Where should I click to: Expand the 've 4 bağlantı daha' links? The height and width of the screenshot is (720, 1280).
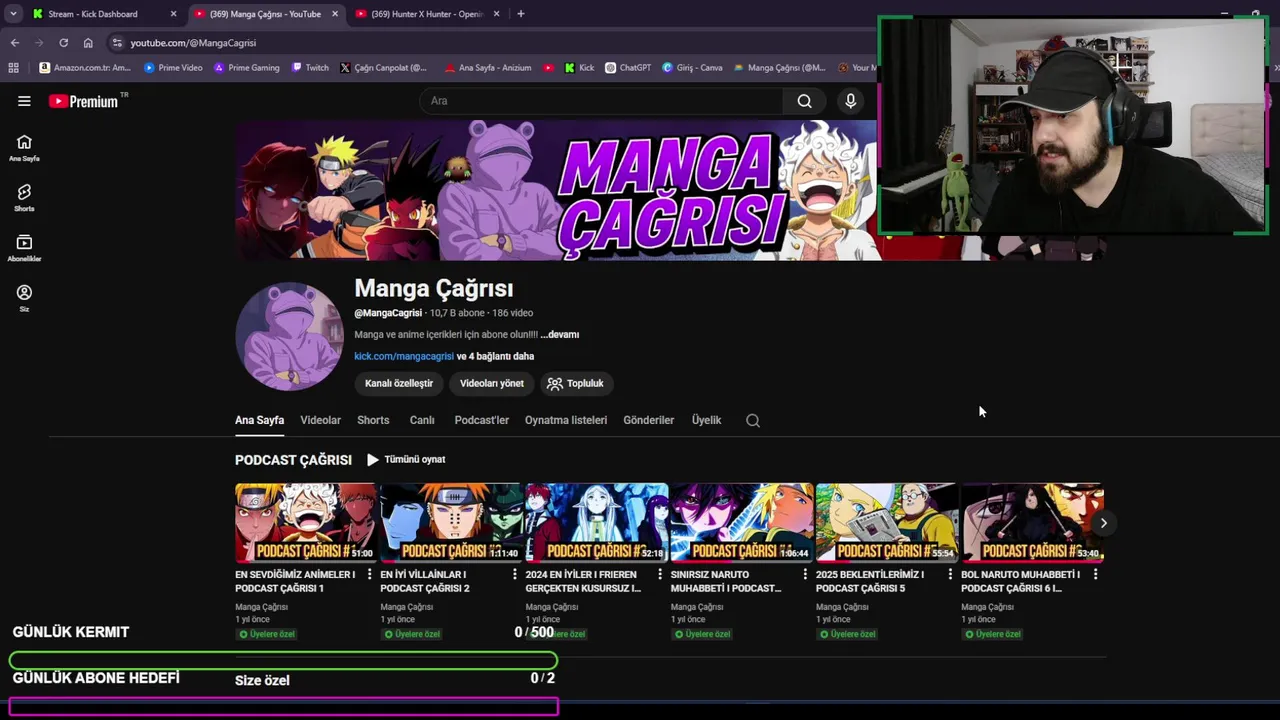coord(496,356)
